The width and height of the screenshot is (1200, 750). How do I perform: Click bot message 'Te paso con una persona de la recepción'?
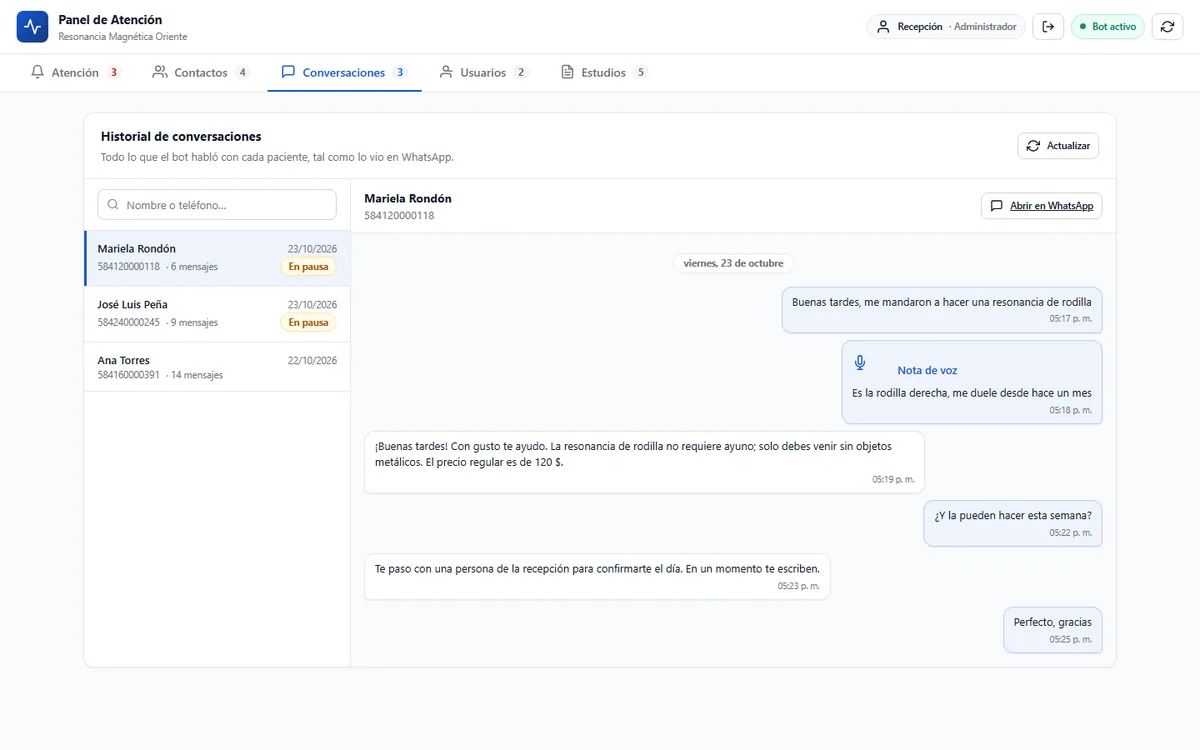tap(597, 576)
